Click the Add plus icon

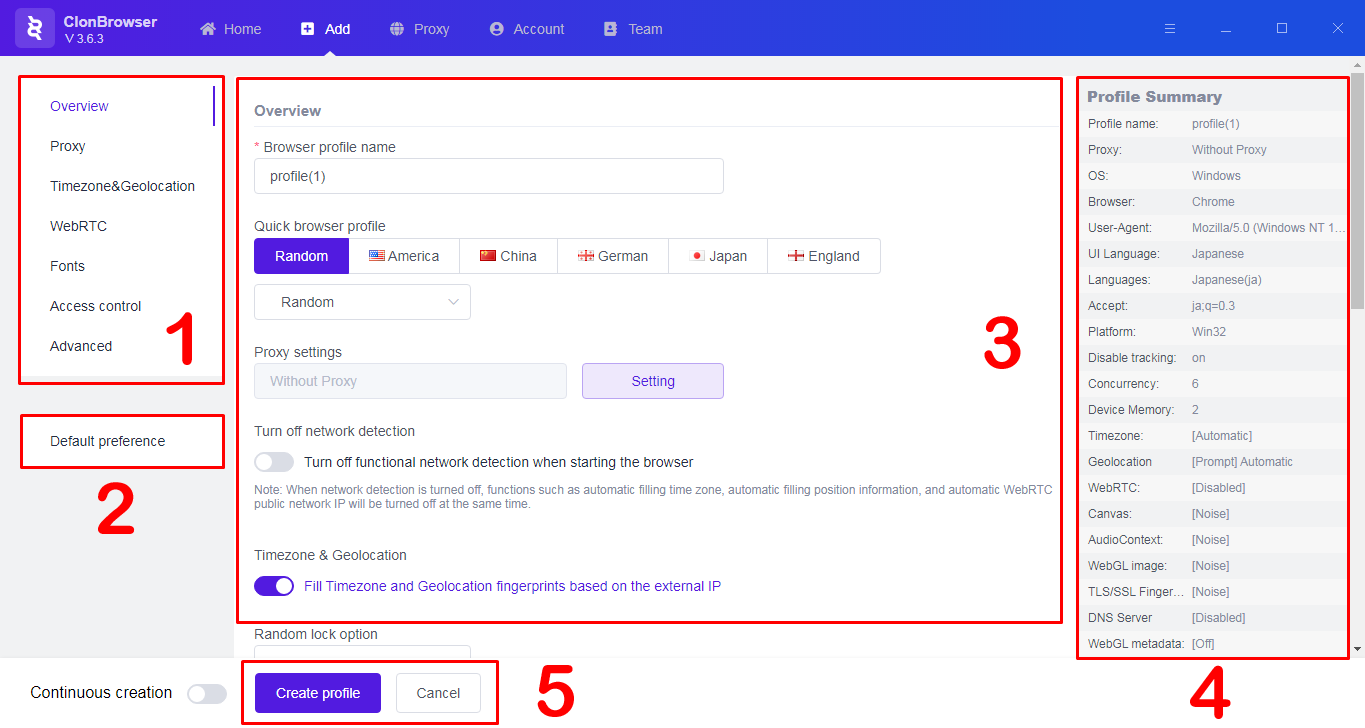pos(307,29)
